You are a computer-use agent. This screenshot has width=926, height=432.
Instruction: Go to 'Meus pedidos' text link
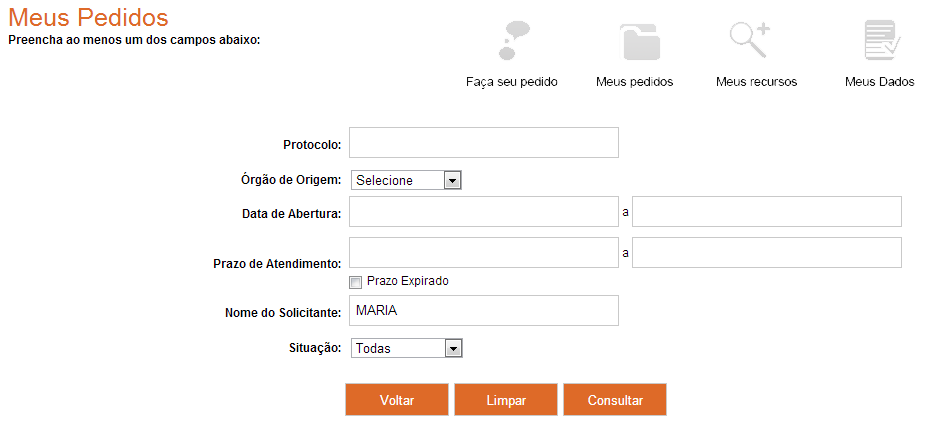634,82
